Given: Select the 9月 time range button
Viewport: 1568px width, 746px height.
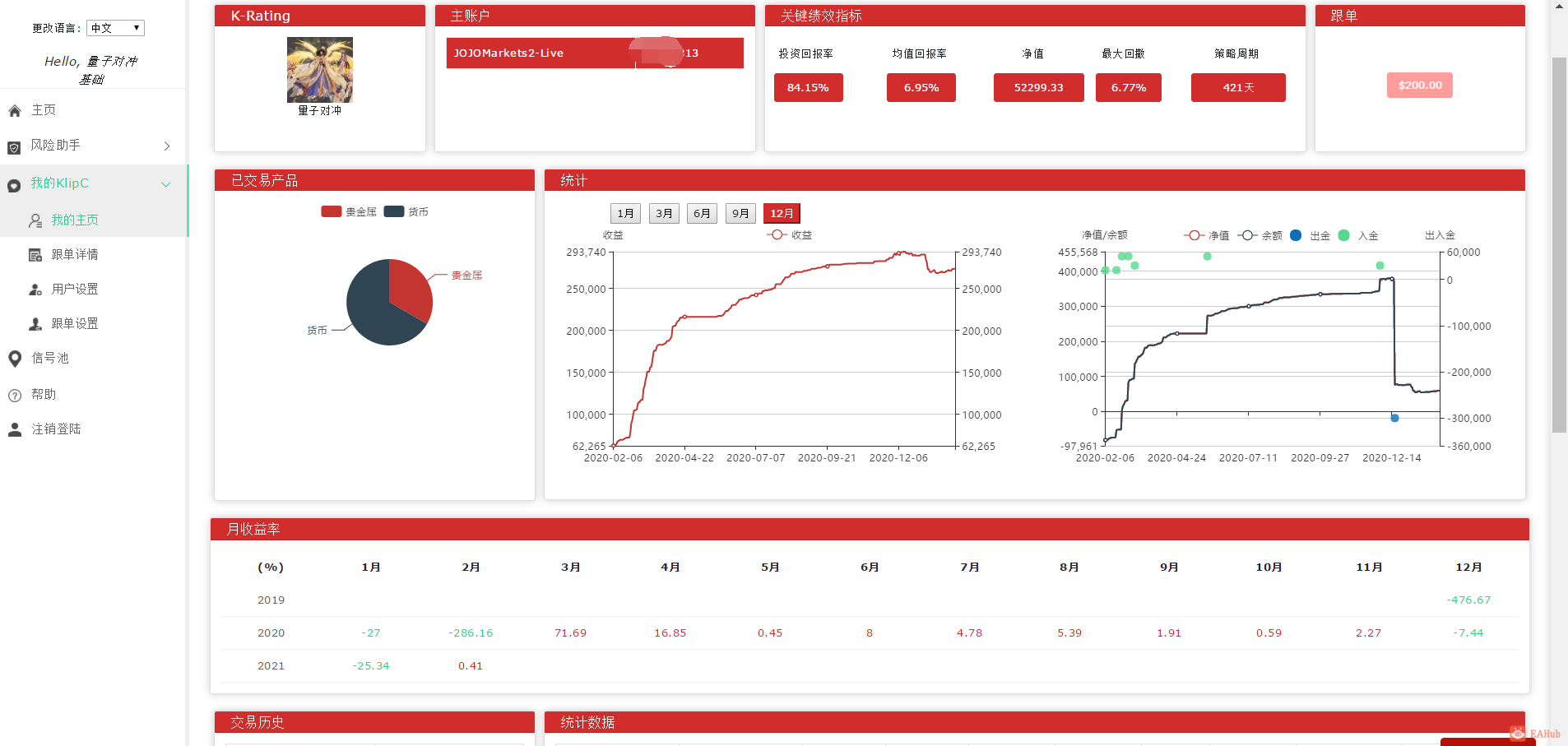Looking at the screenshot, I should pos(740,214).
